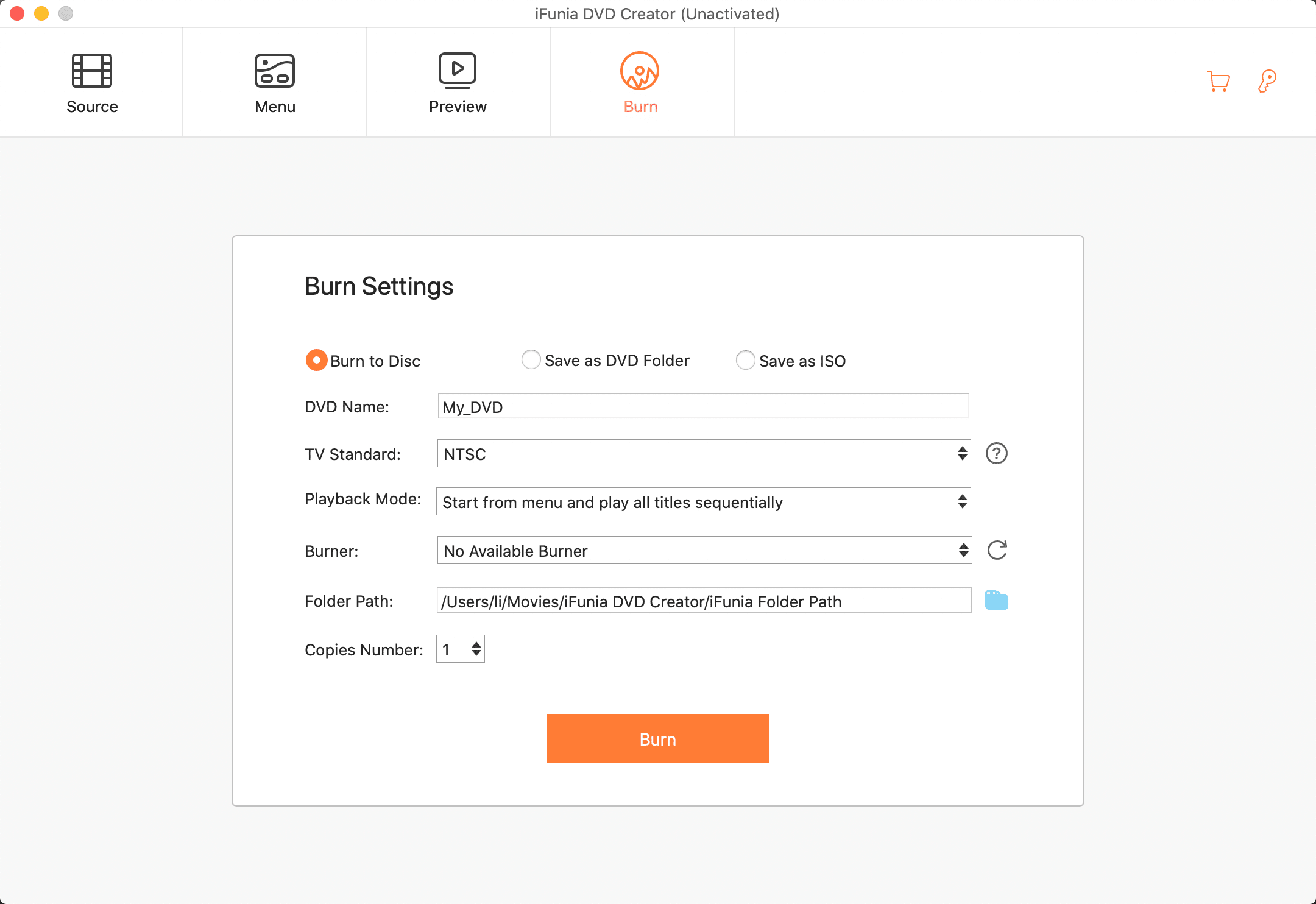Select Save as ISO option

746,361
